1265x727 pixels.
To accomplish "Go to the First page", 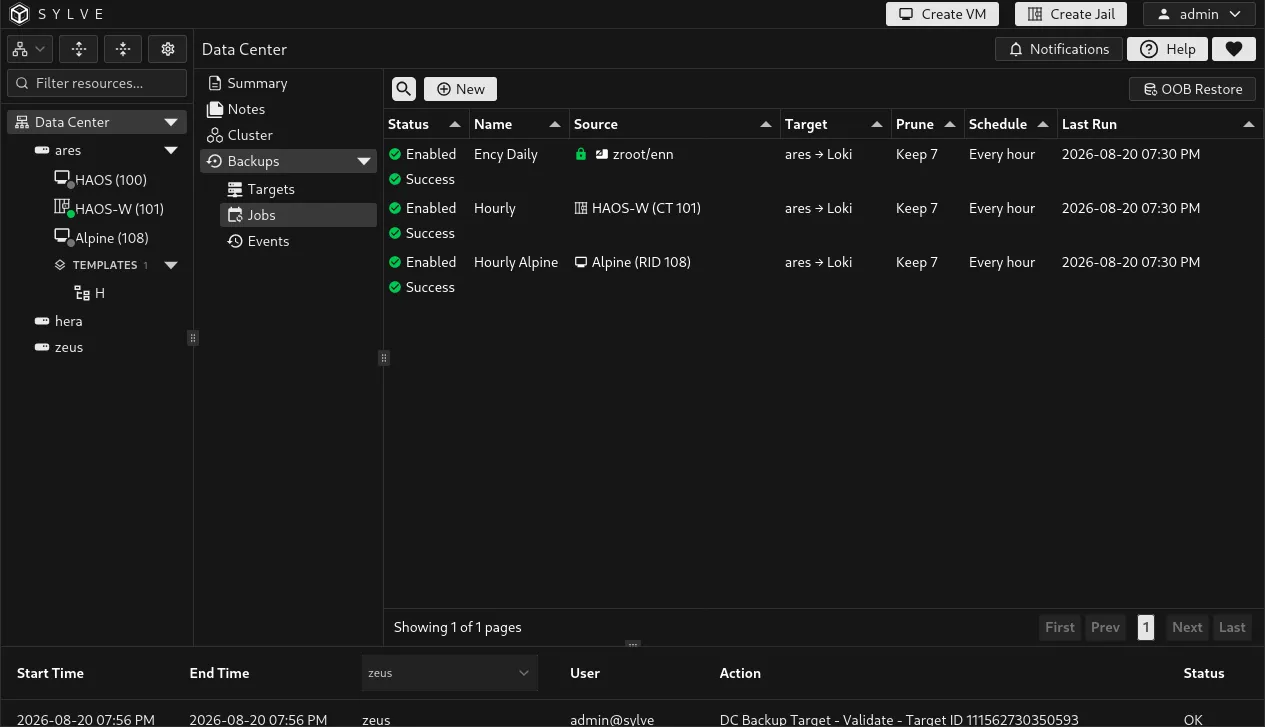I will pyautogui.click(x=1060, y=627).
